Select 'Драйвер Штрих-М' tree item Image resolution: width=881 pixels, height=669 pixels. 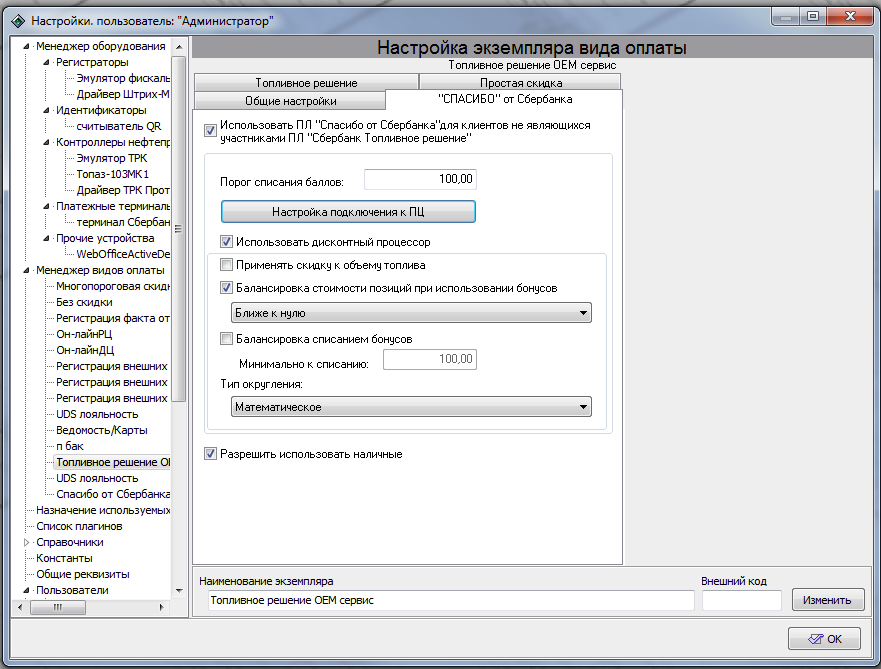coord(123,94)
